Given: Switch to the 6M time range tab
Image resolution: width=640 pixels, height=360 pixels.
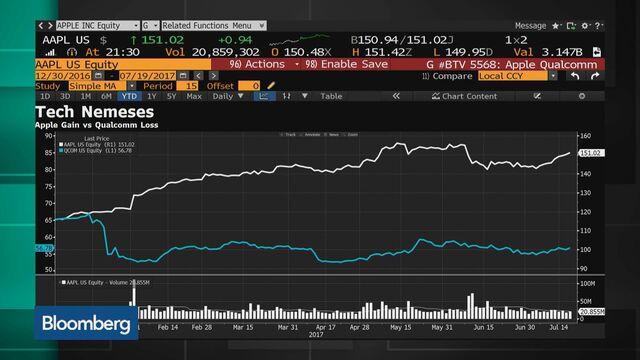Looking at the screenshot, I should pos(106,96).
